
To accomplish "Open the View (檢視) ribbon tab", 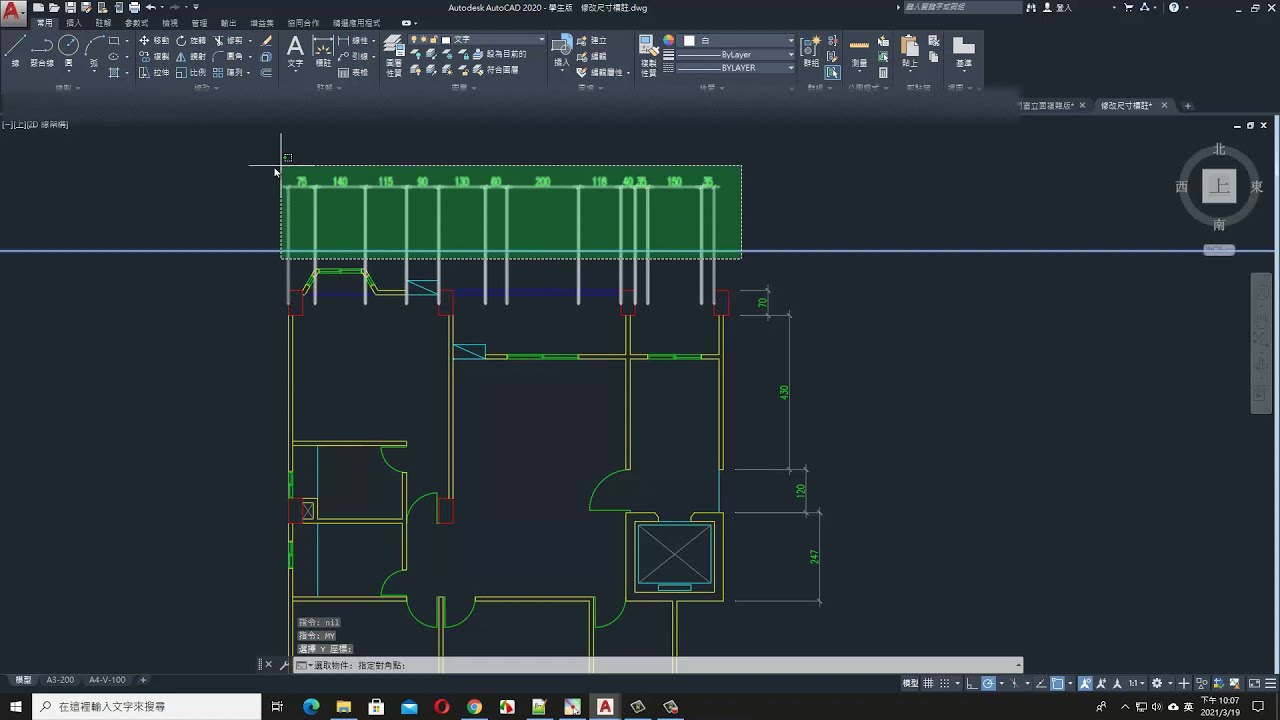I will (x=170, y=22).
